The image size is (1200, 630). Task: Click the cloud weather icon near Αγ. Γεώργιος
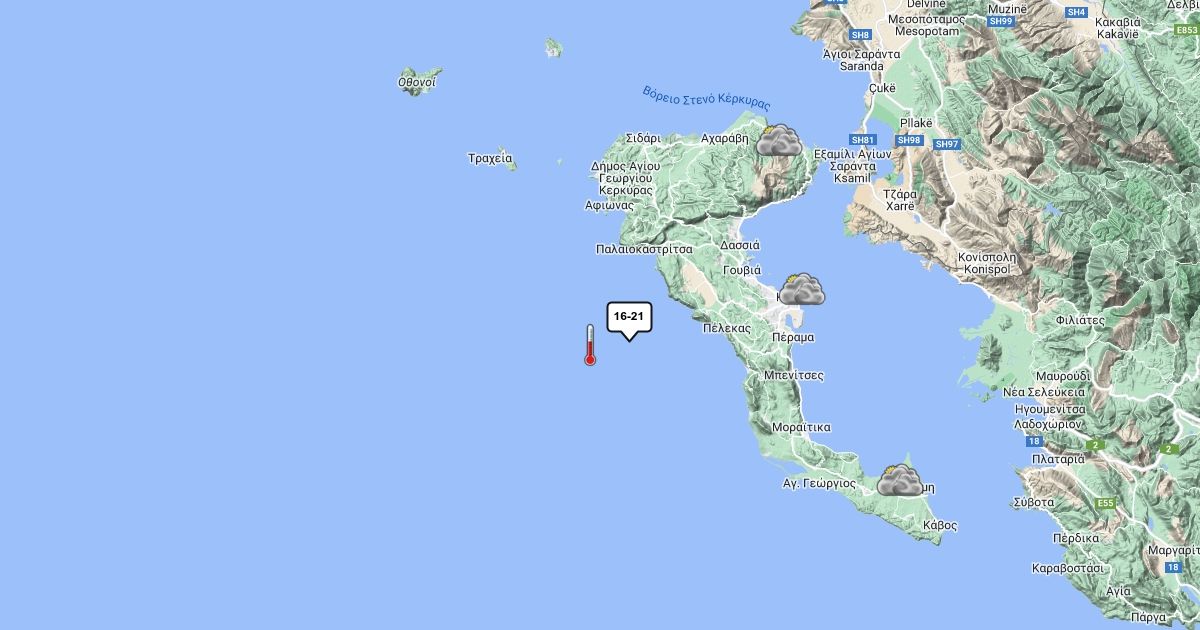[900, 481]
